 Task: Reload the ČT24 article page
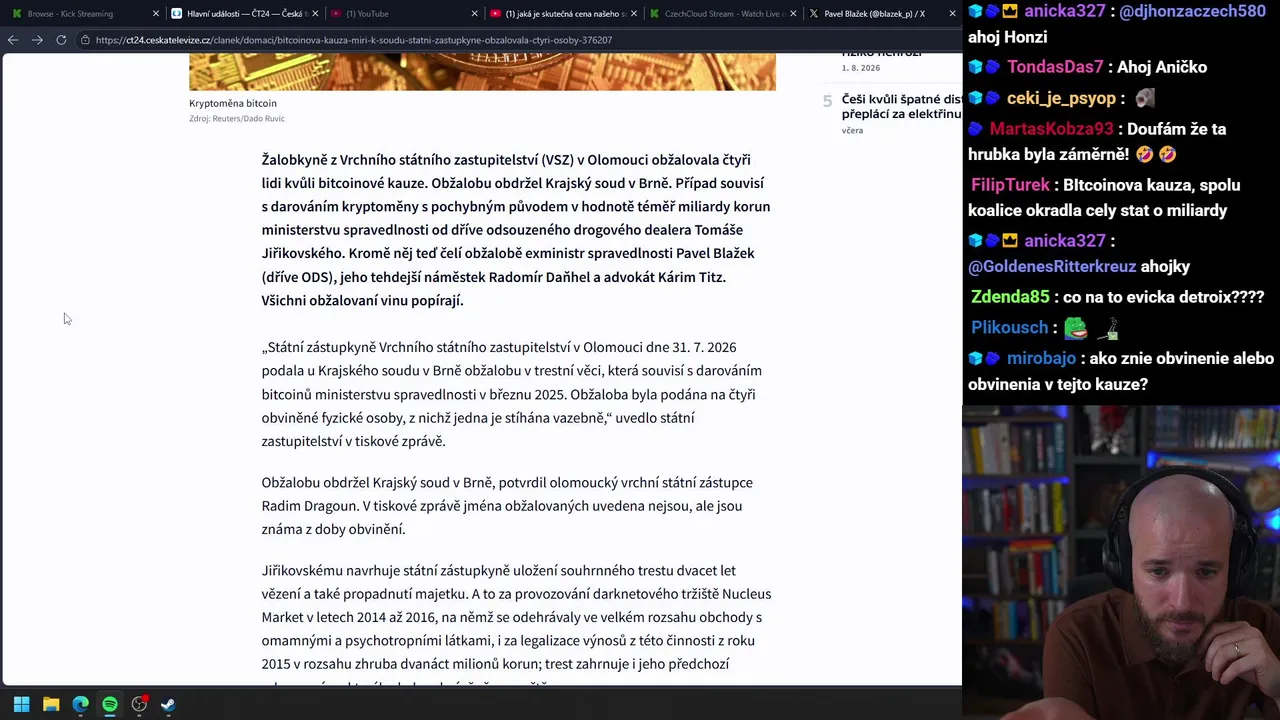tap(61, 40)
